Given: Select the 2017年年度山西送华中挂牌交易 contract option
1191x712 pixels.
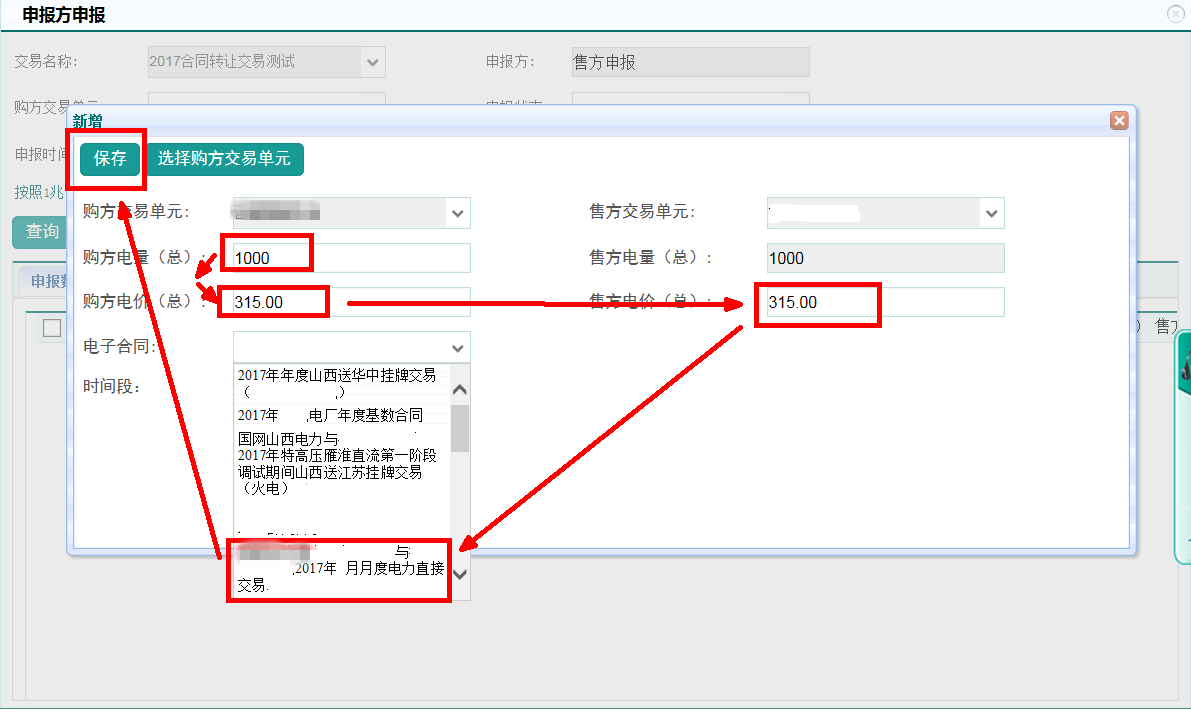Looking at the screenshot, I should coord(337,383).
